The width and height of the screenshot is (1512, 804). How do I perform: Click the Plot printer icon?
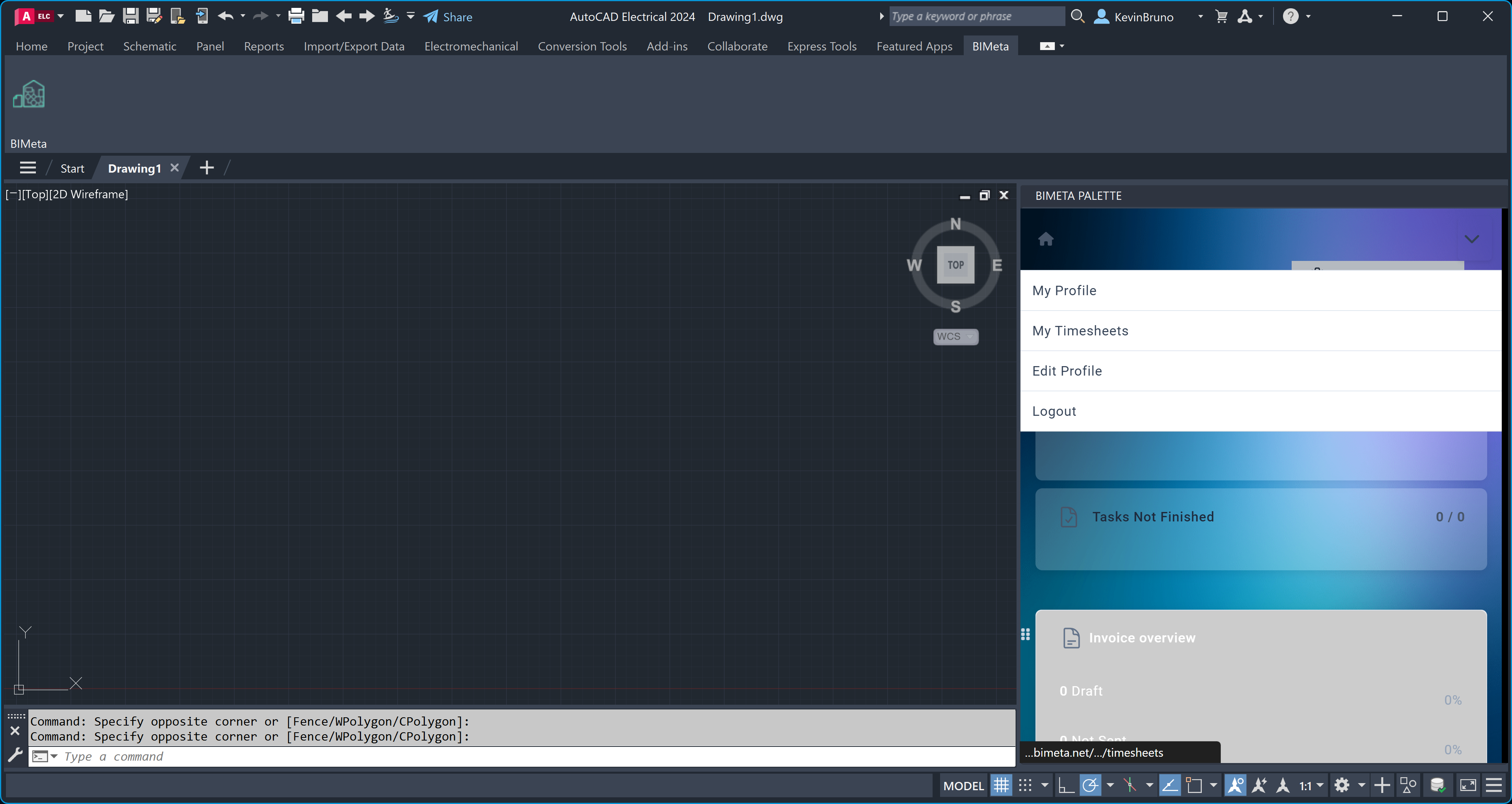[296, 17]
